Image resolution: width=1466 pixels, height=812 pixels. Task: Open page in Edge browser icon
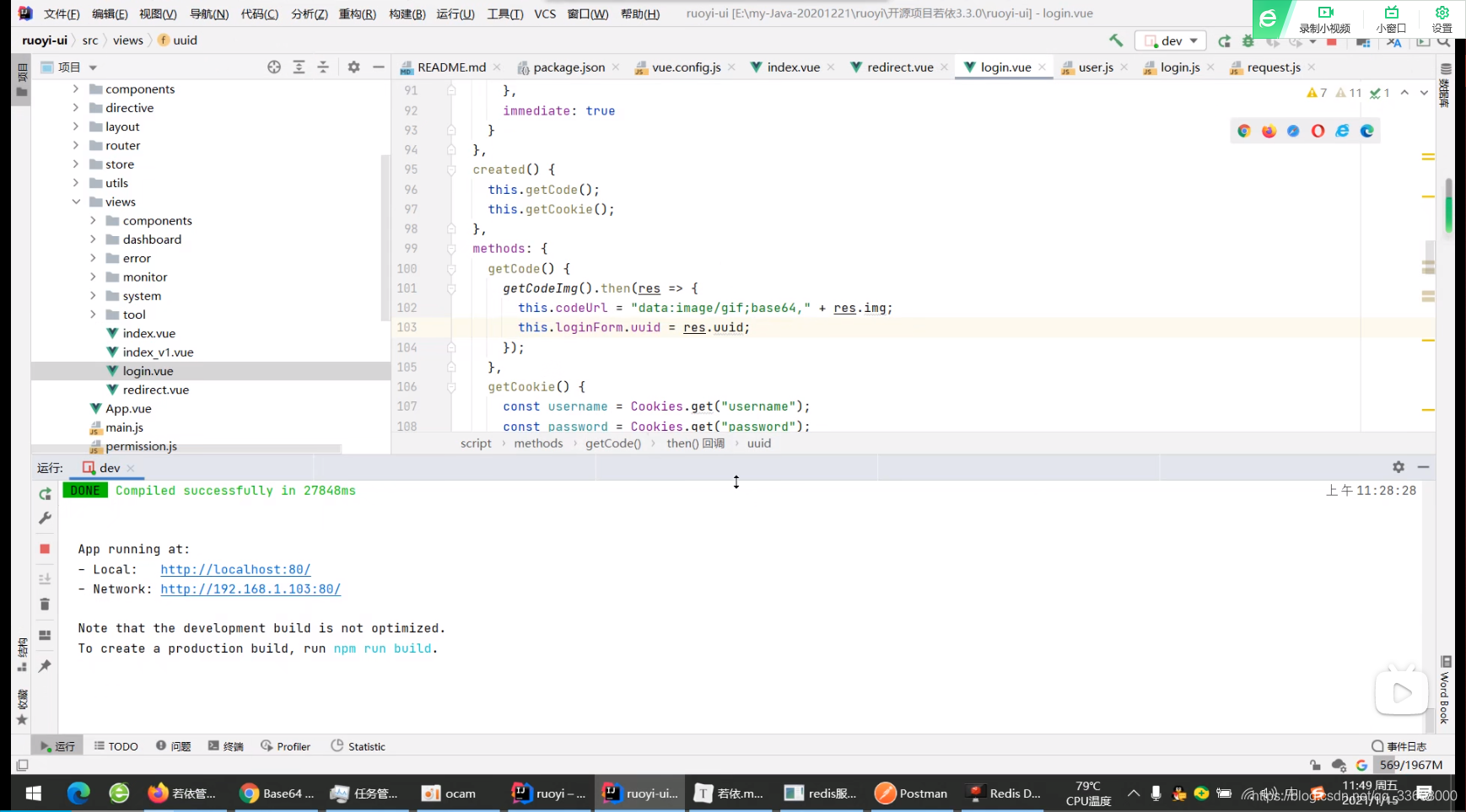pos(1366,131)
